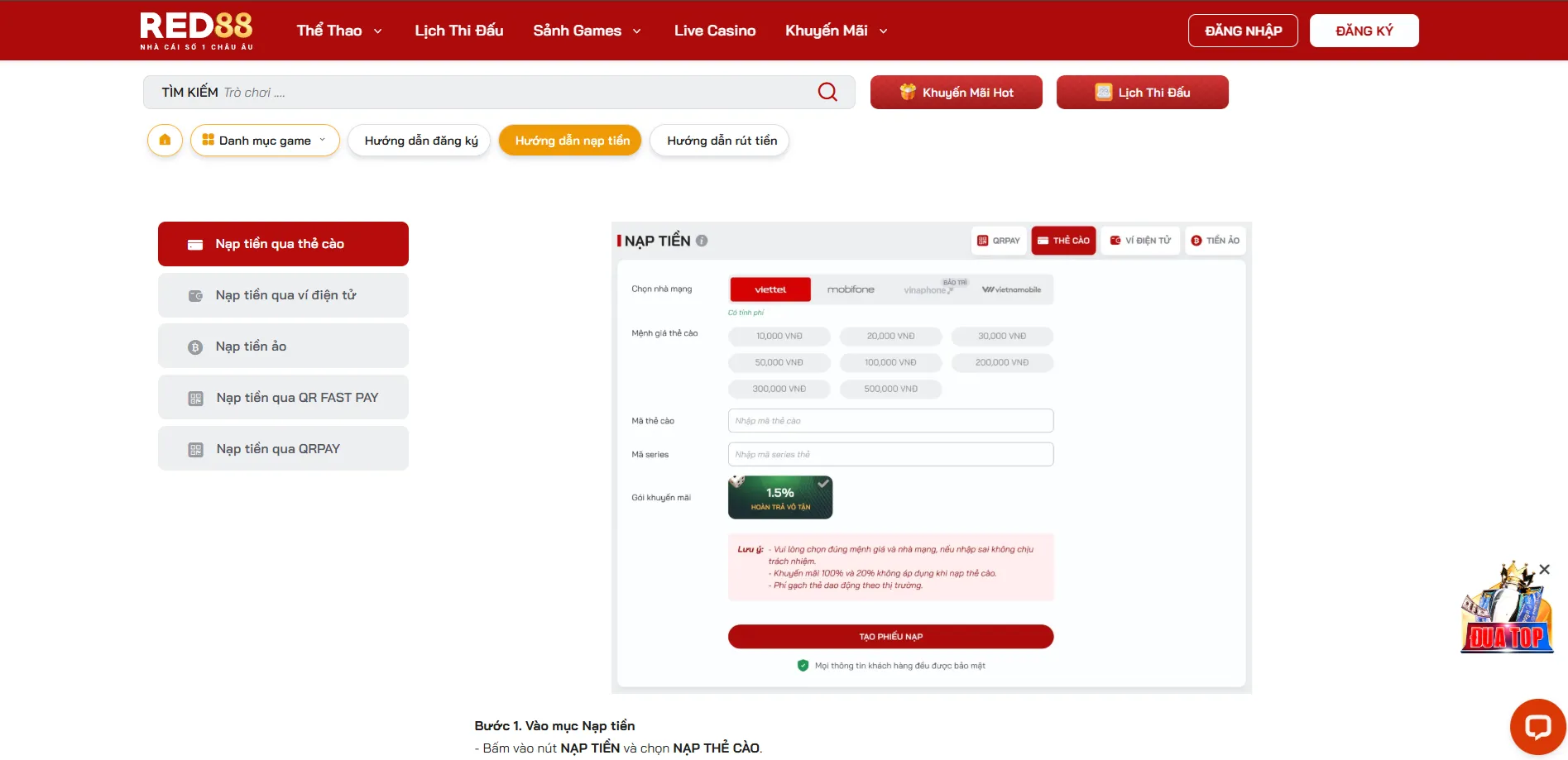The image size is (1568, 760).
Task: Click the search magnifier icon
Action: [x=827, y=92]
